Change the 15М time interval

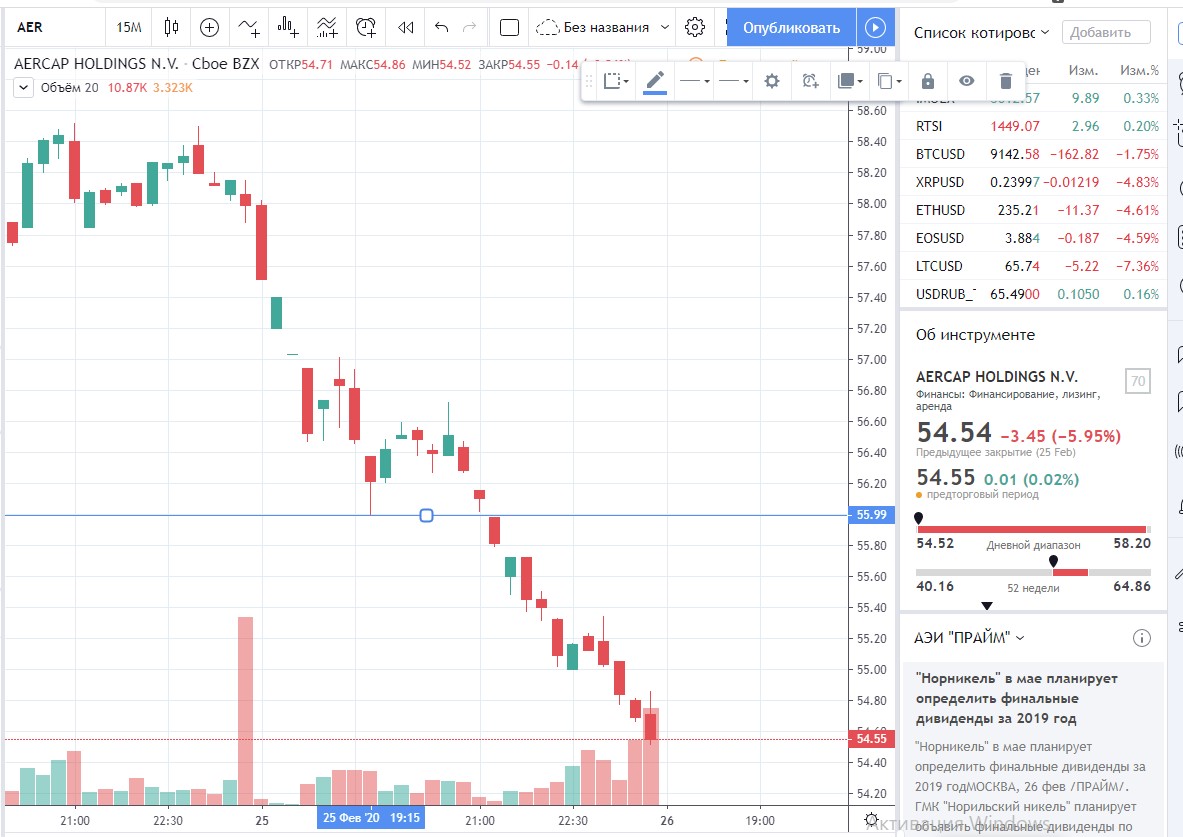pyautogui.click(x=128, y=28)
